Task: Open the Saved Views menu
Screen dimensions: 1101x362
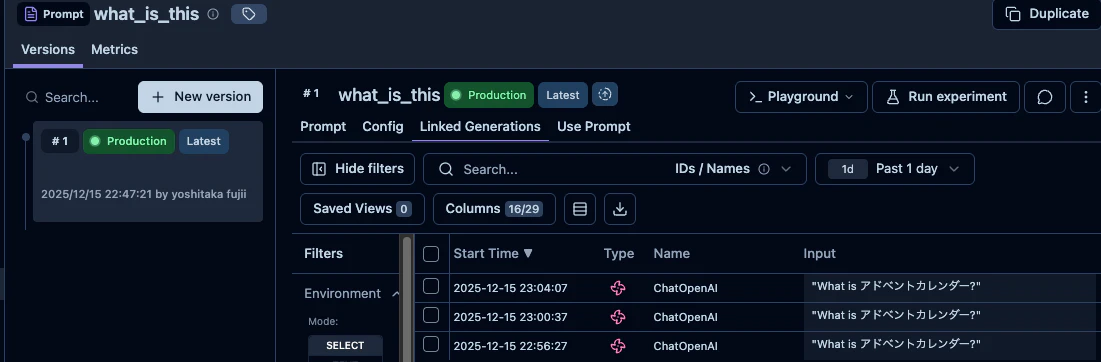Action: [x=362, y=209]
